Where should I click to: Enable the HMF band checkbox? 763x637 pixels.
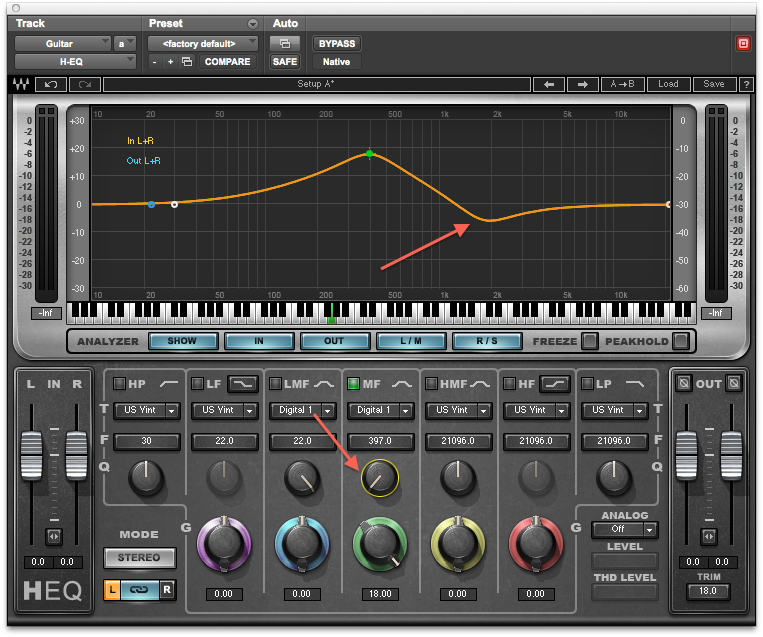tap(431, 384)
